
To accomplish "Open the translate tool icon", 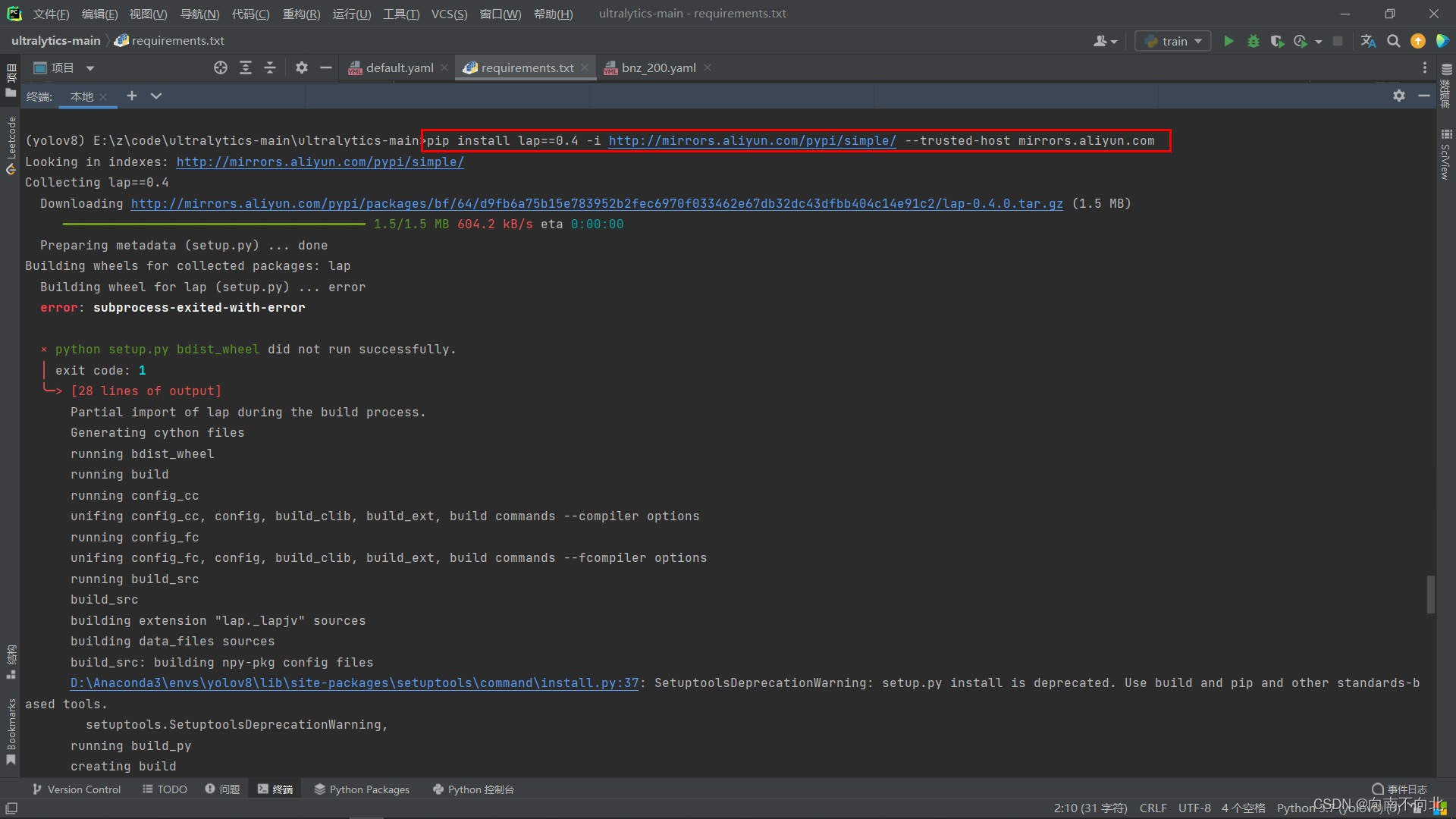I will point(1368,41).
